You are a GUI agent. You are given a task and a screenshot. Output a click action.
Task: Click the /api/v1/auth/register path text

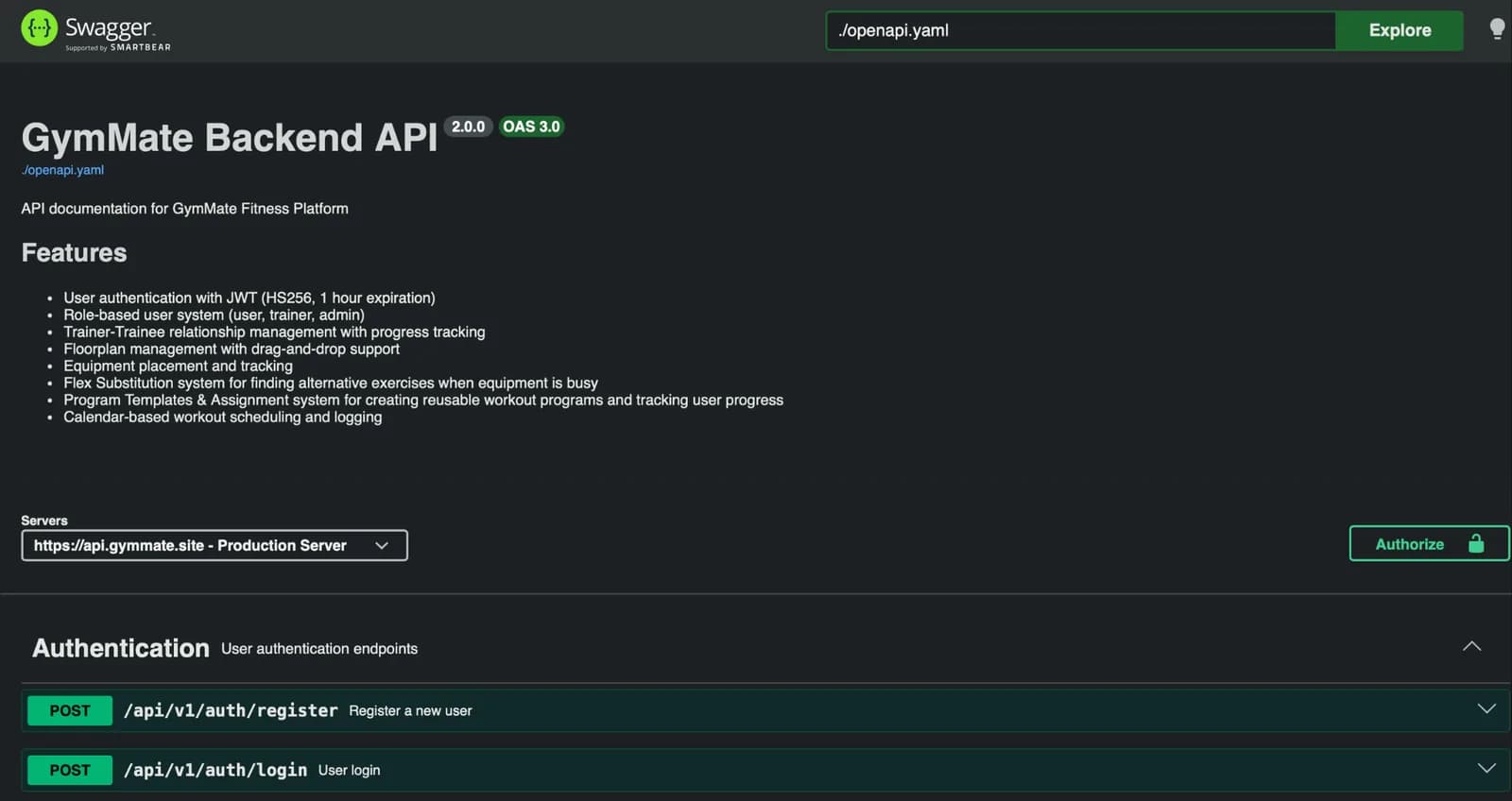click(x=231, y=710)
